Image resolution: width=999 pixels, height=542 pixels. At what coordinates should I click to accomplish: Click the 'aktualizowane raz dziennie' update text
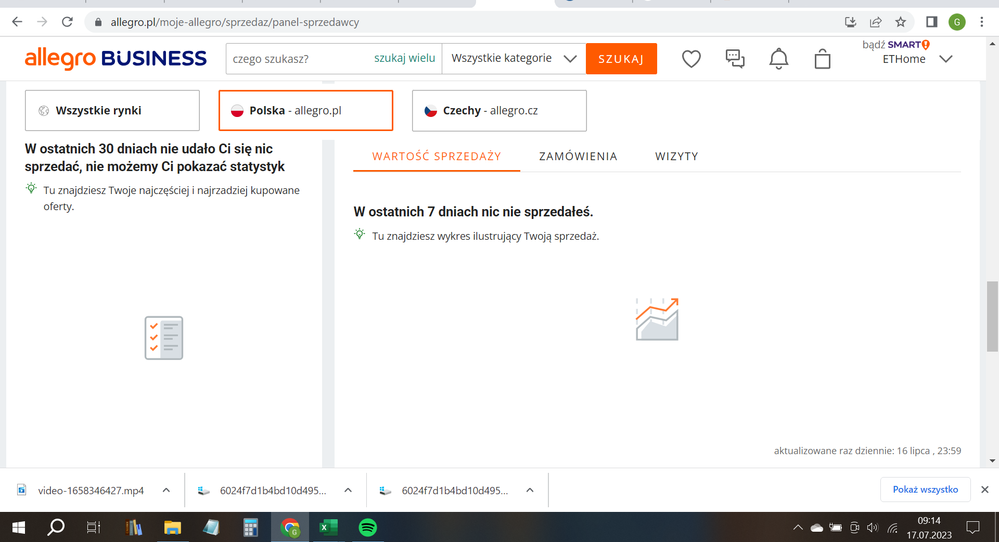click(867, 450)
